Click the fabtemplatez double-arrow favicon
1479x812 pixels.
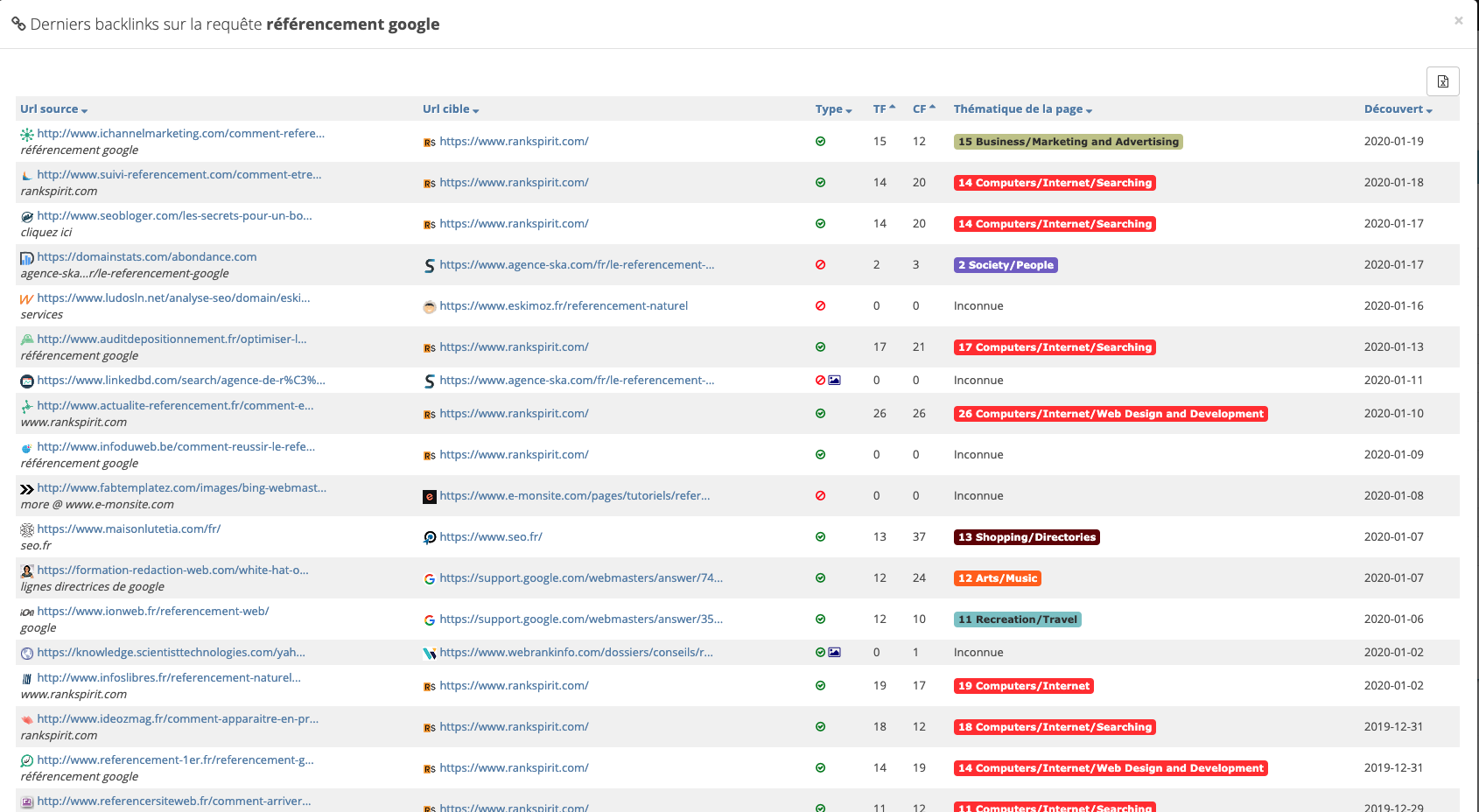27,489
